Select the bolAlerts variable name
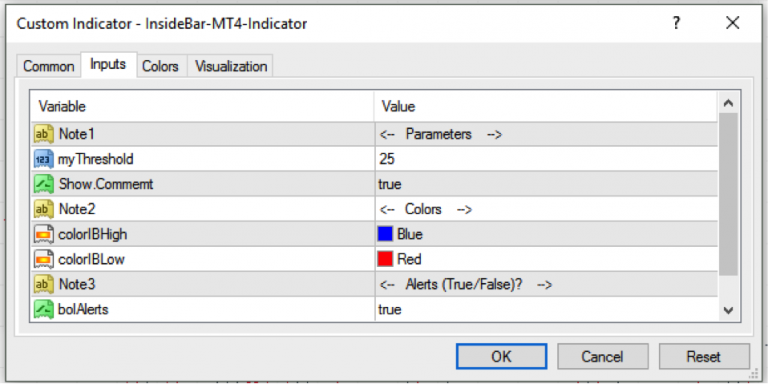This screenshot has width=768, height=384. pos(83,309)
